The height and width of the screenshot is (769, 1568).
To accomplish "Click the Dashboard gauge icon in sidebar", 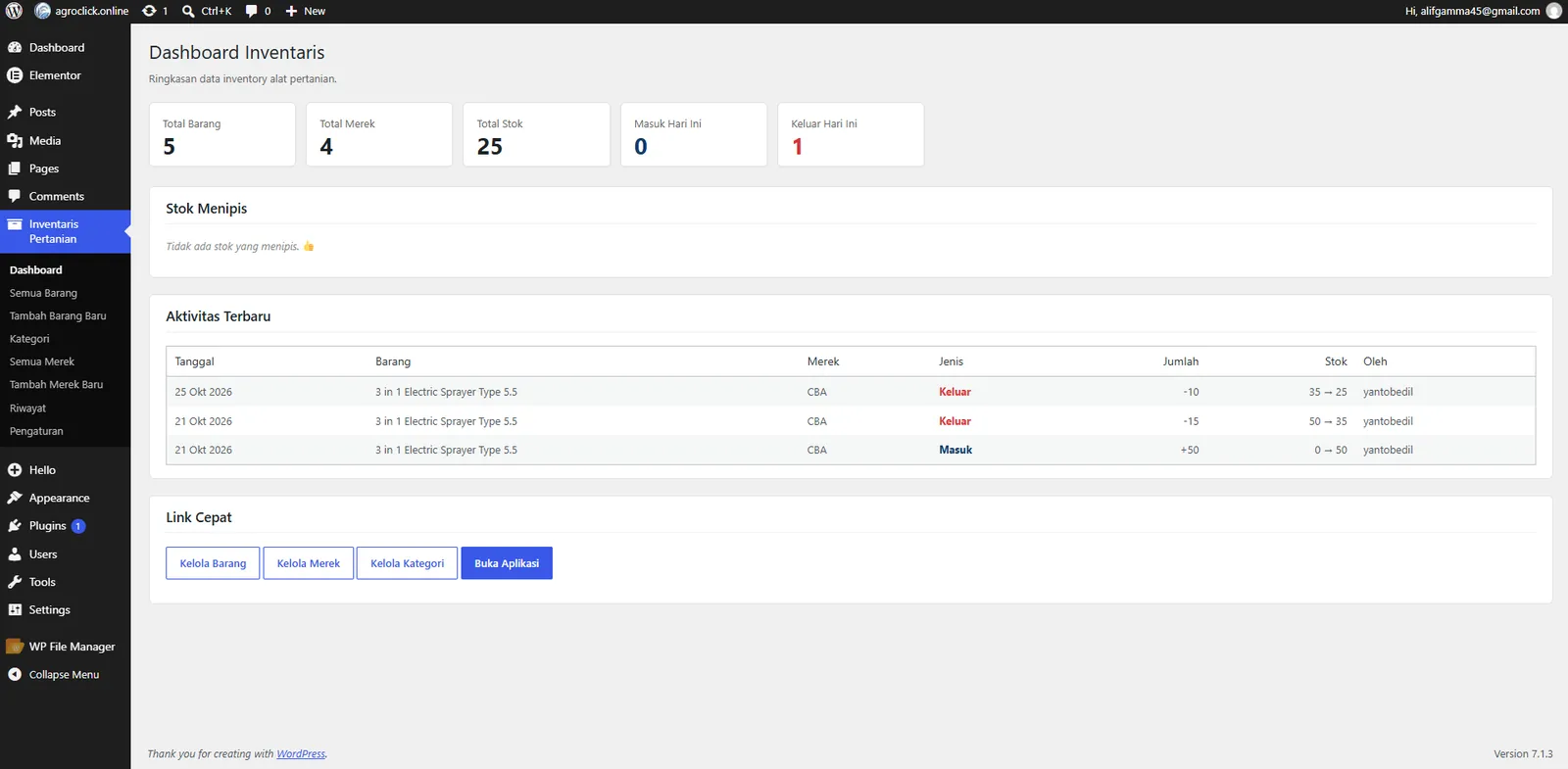I will tap(15, 47).
